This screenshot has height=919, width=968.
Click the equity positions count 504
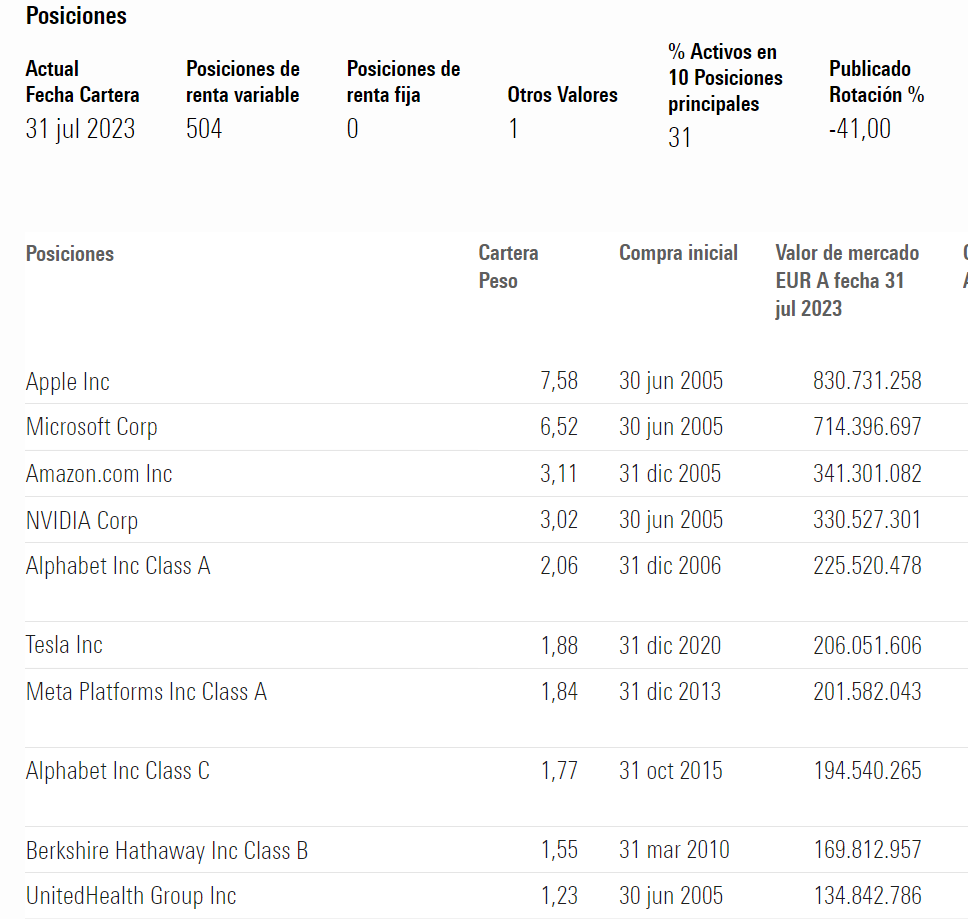(x=204, y=129)
